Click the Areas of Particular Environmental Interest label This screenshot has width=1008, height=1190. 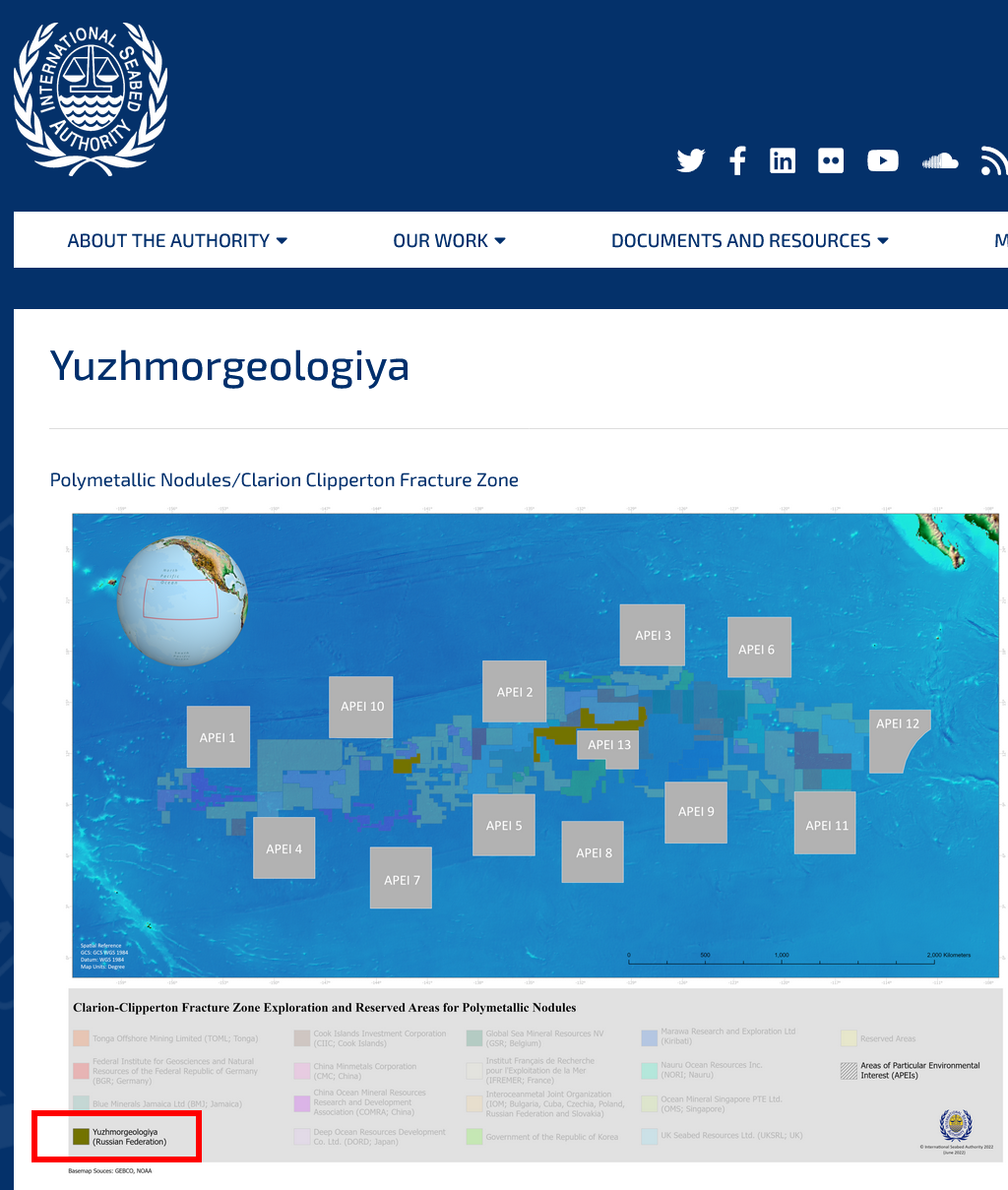(x=920, y=1070)
